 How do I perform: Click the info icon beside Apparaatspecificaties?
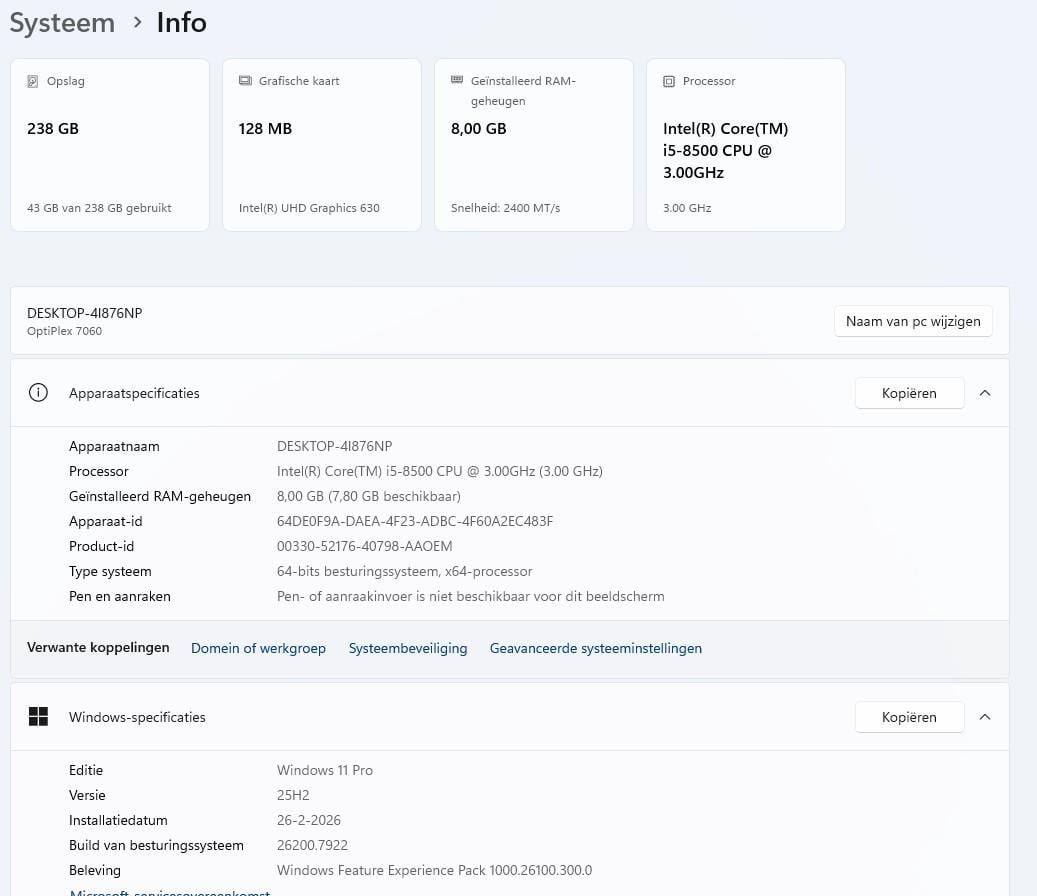click(38, 393)
